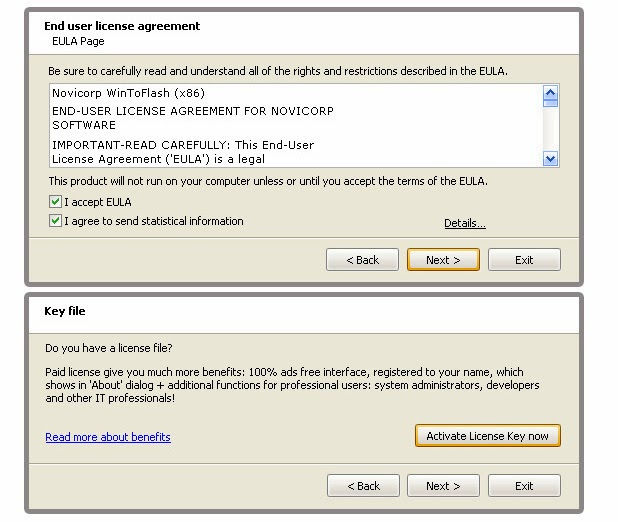Go Back from the EULA page
This screenshot has width=618, height=522.
[362, 260]
